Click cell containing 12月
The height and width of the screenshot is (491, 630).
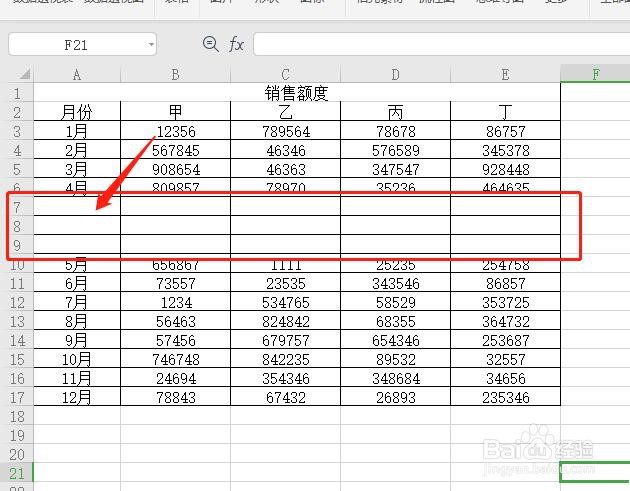77,397
